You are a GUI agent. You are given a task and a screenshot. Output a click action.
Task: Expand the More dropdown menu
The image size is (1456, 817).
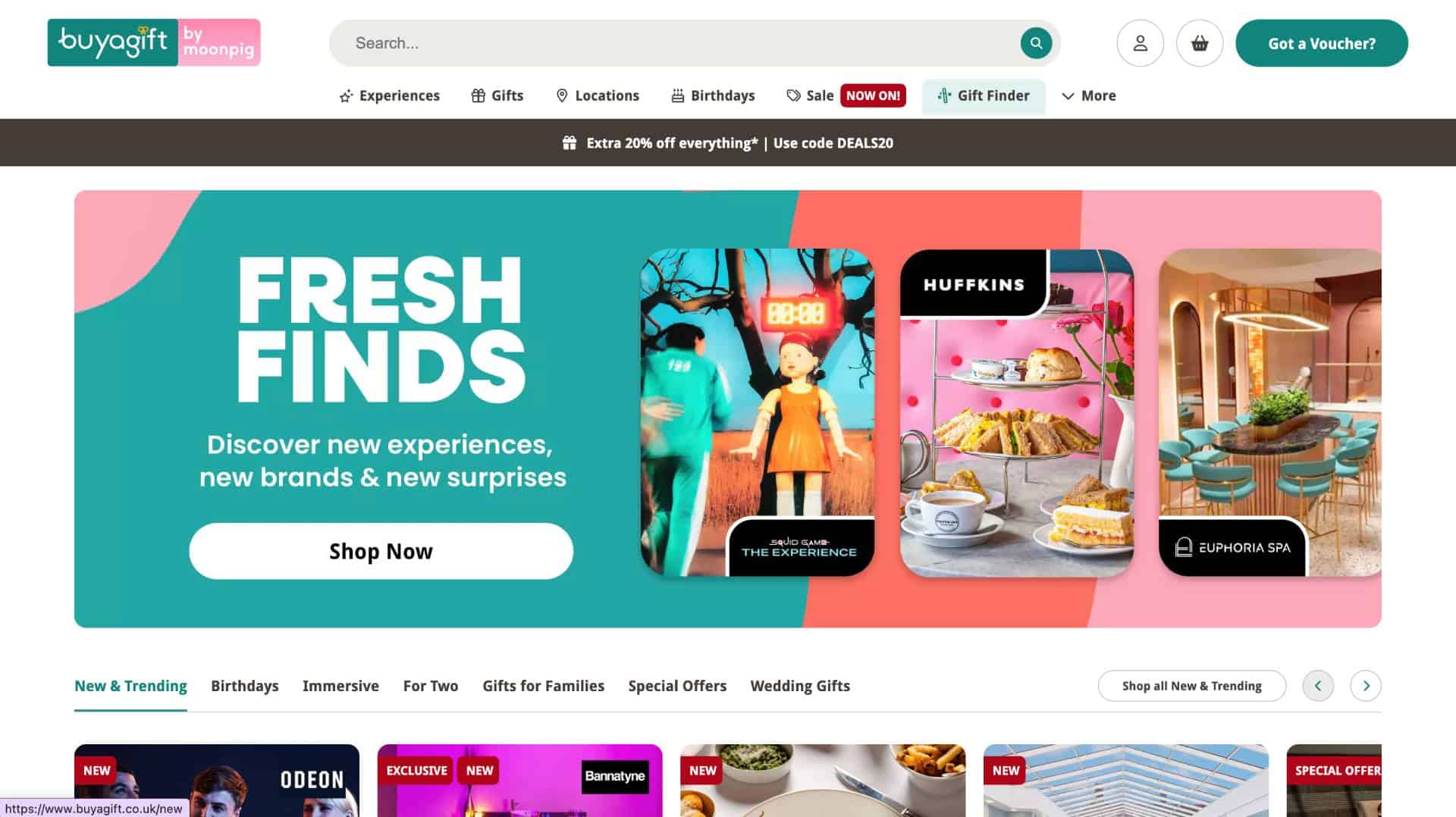1088,95
